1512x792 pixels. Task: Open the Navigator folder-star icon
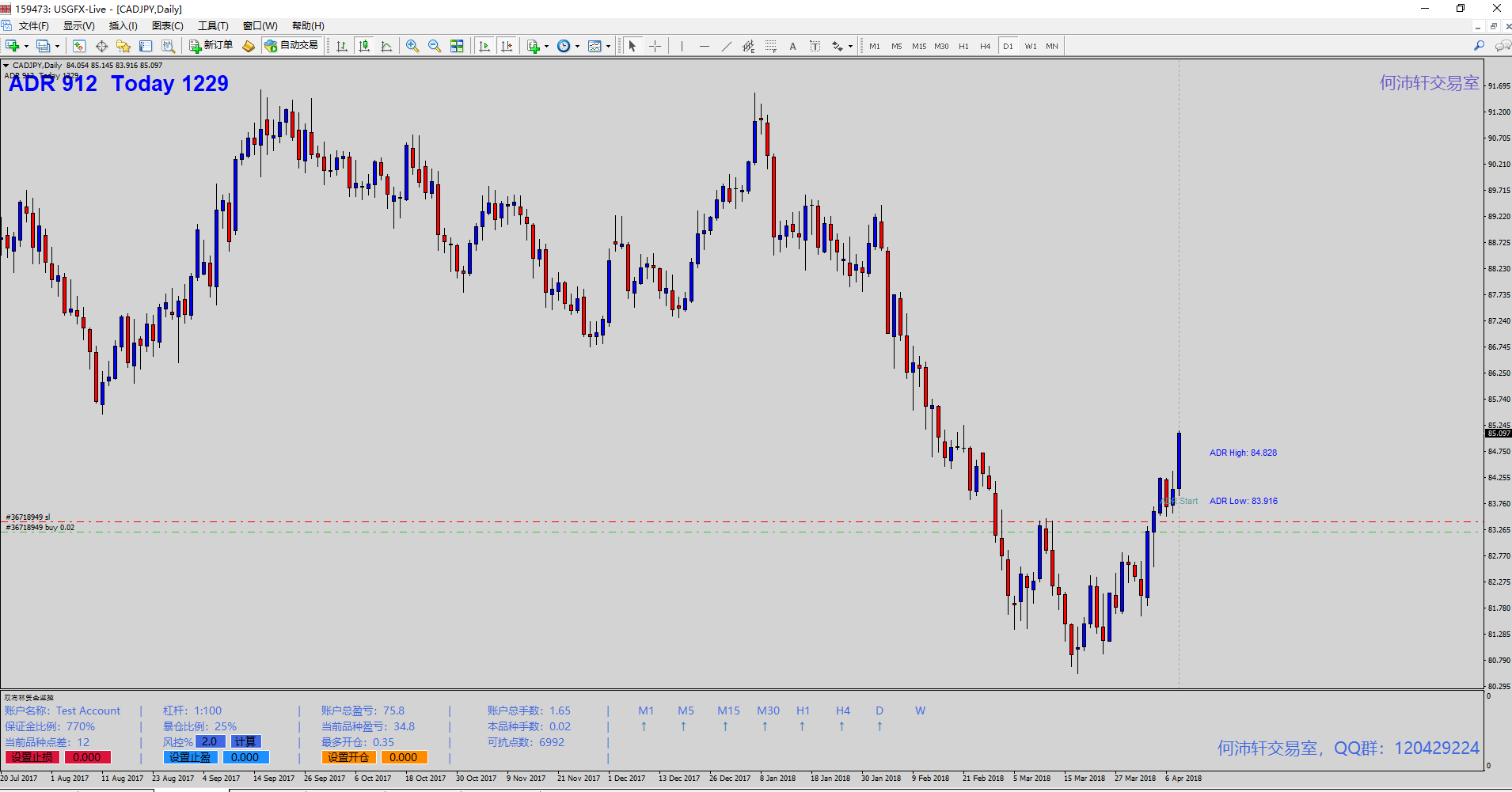[123, 46]
